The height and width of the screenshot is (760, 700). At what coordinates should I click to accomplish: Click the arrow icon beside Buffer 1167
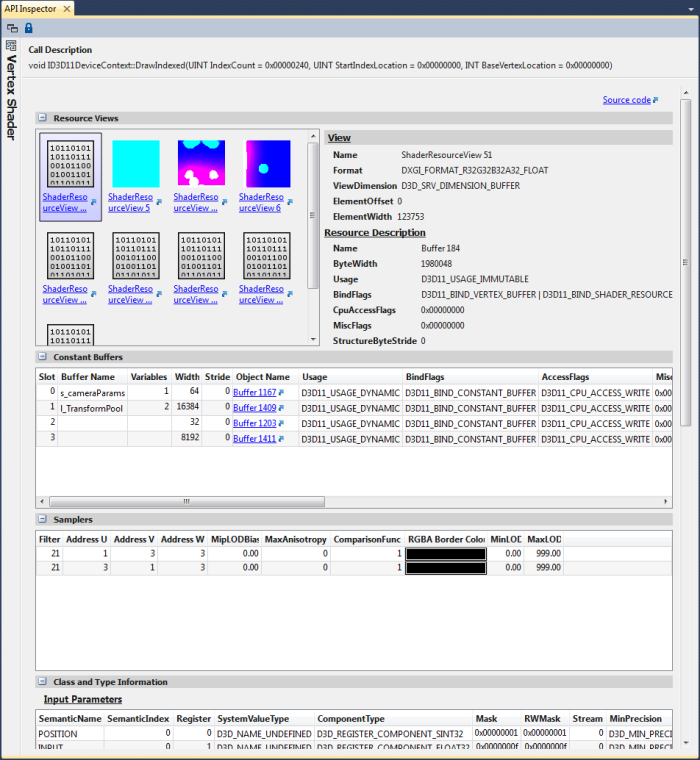pos(283,393)
